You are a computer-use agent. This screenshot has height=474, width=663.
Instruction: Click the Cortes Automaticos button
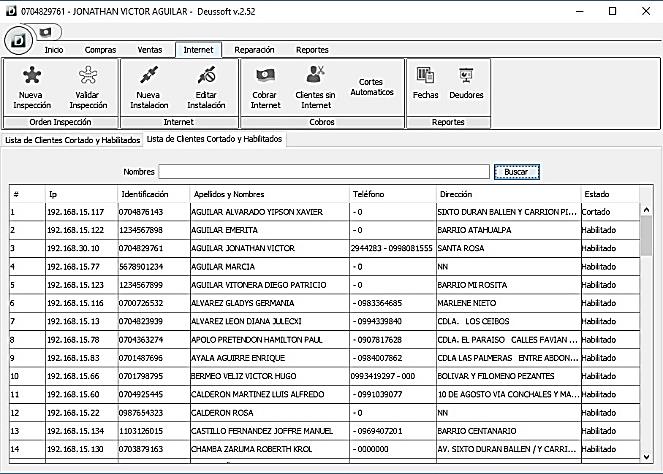pyautogui.click(x=371, y=86)
